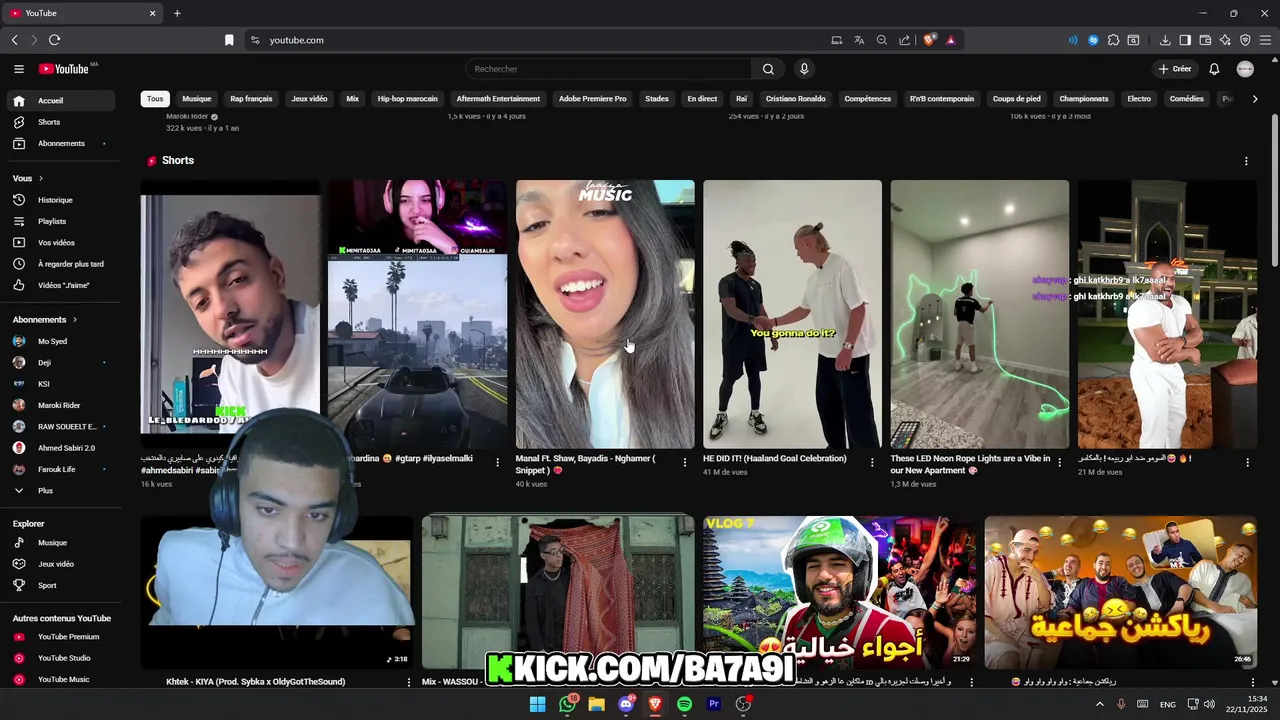
Task: Select the En direct filter chip
Action: point(702,99)
